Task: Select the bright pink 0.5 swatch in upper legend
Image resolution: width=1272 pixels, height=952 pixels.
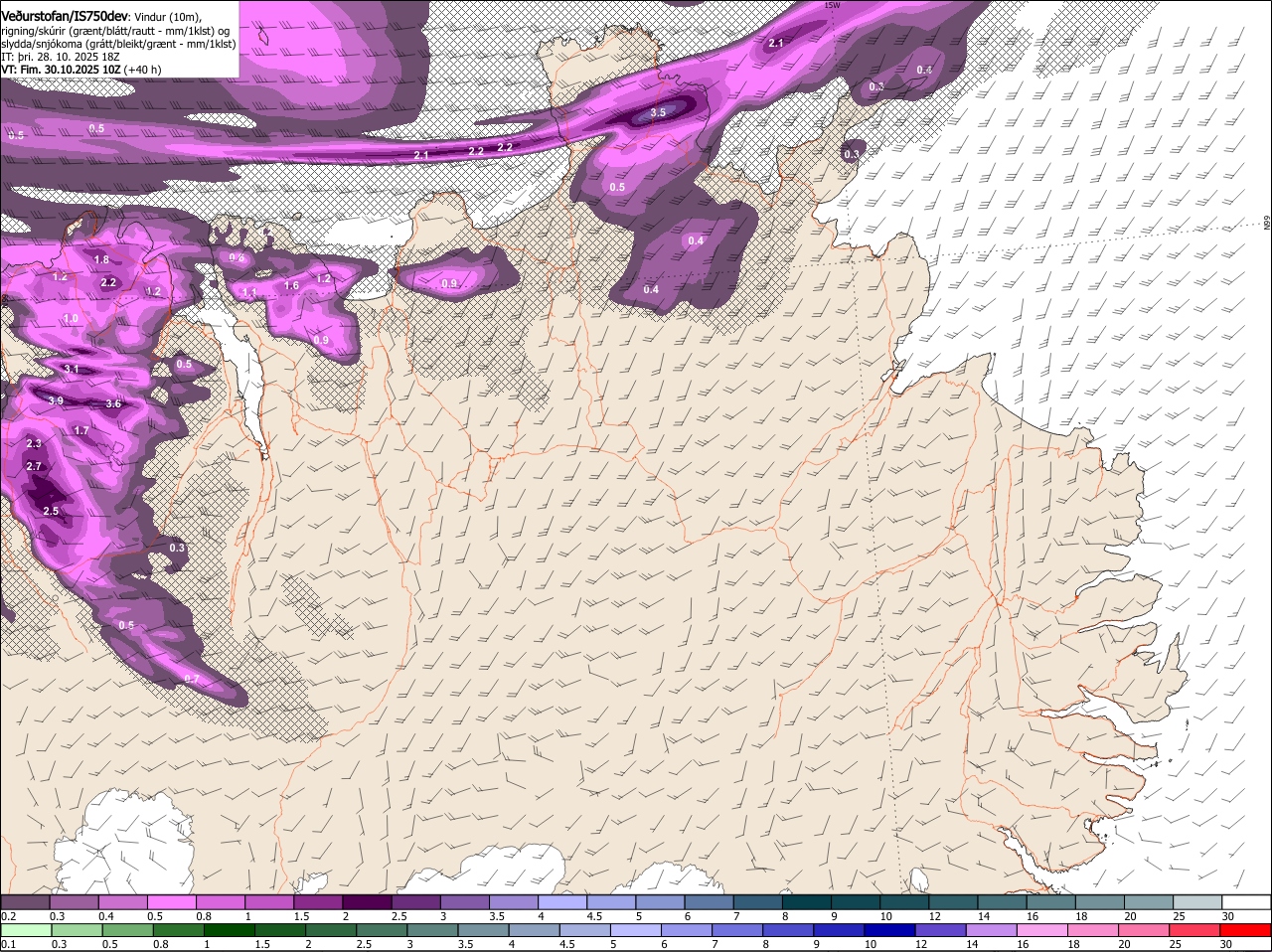Action: (171, 901)
